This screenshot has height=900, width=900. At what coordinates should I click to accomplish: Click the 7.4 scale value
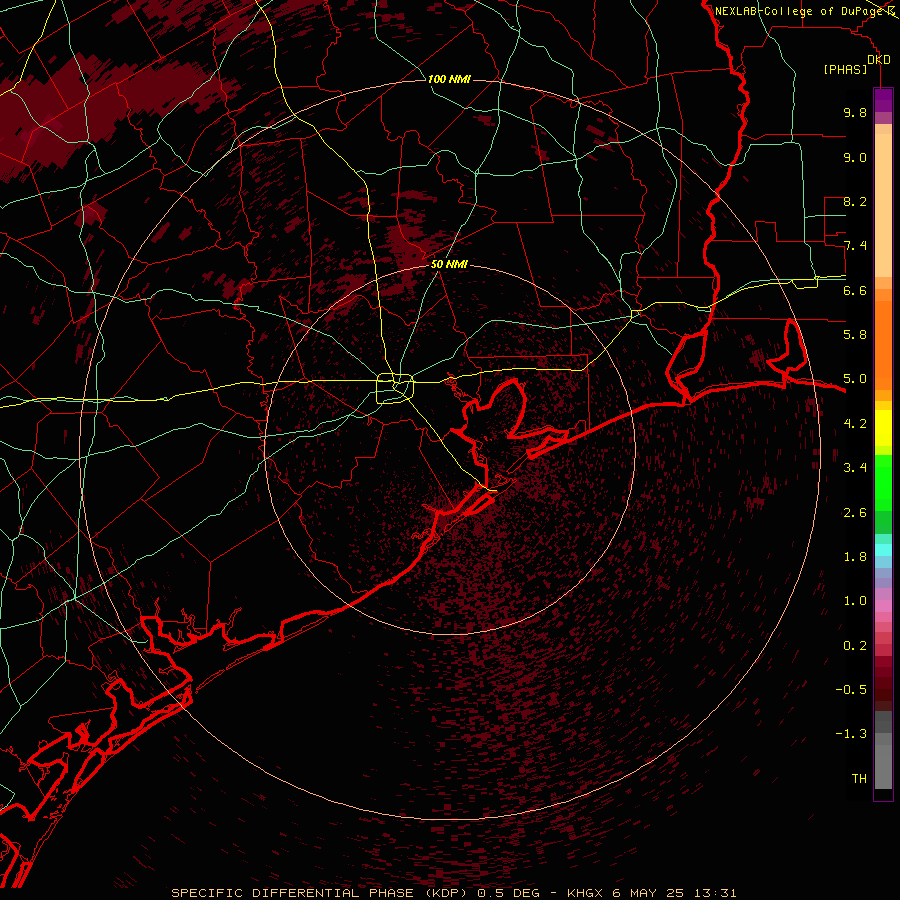click(x=855, y=246)
